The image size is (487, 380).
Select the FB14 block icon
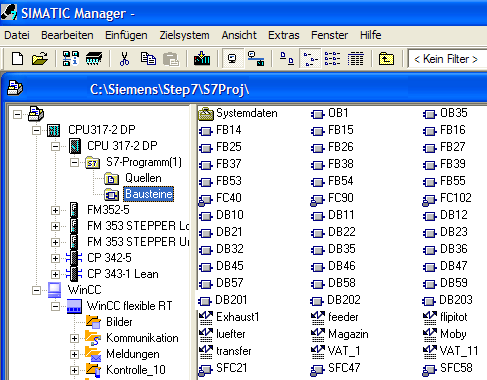point(206,131)
